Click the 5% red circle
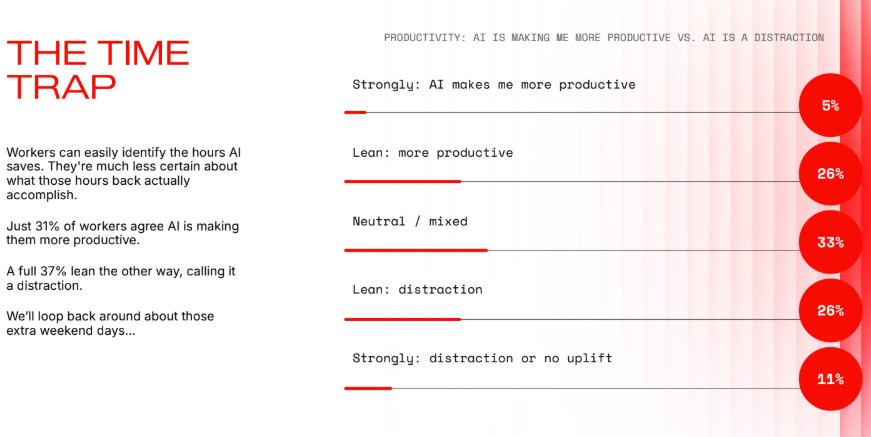 830,106
